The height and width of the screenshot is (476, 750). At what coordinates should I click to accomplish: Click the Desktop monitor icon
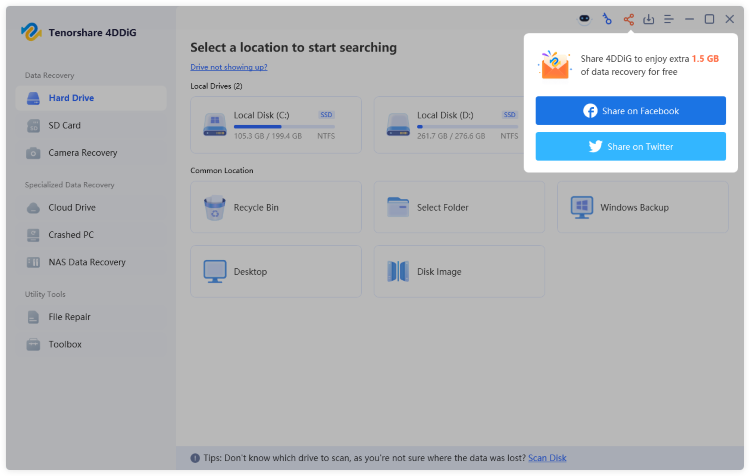pos(215,271)
